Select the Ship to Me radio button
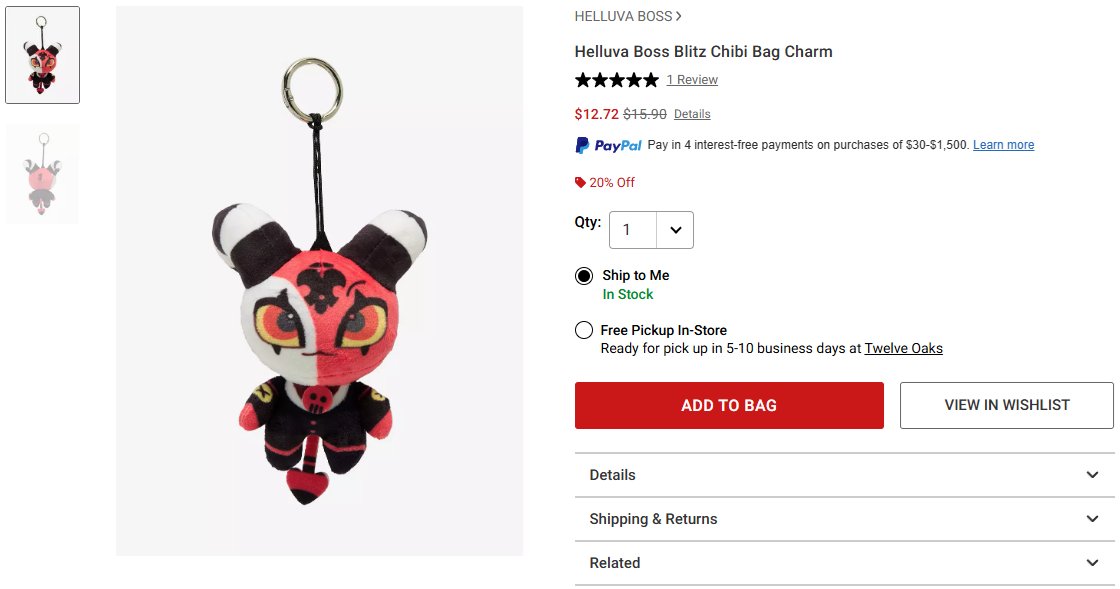The image size is (1120, 589). (x=584, y=276)
